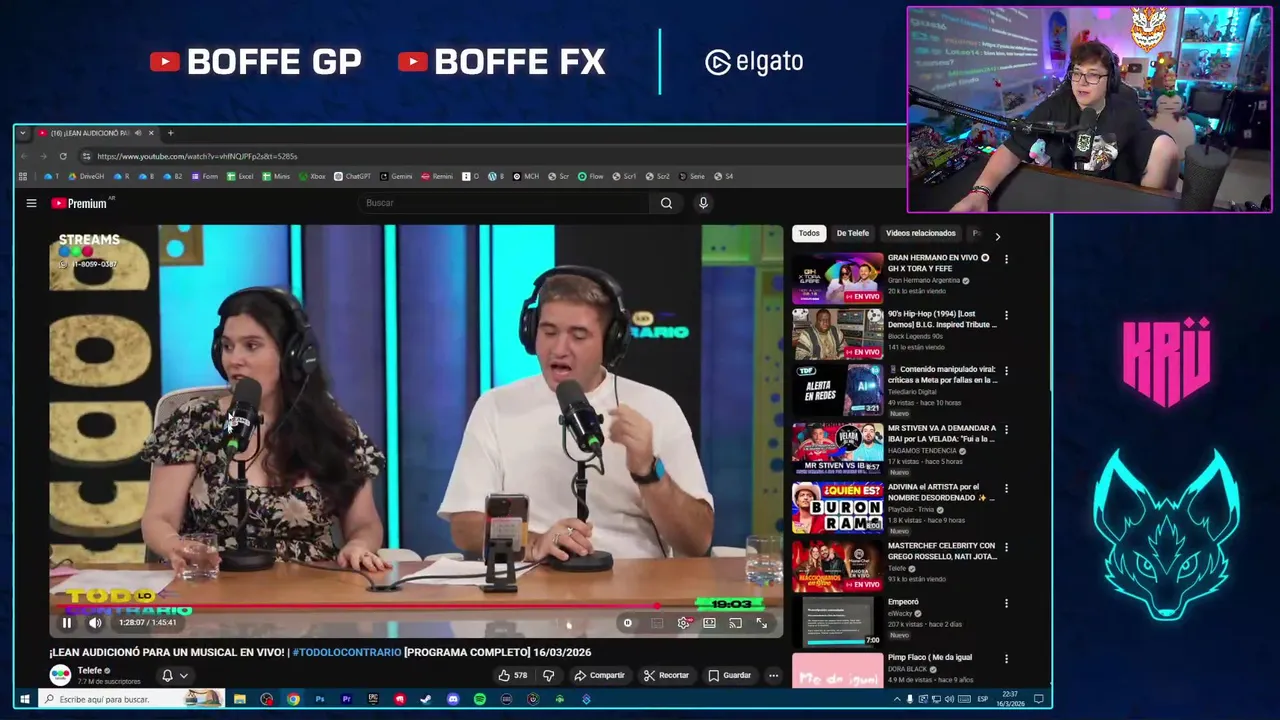Open more actions ellipsis below the video
Screen dimensions: 1280x720
(x=773, y=675)
